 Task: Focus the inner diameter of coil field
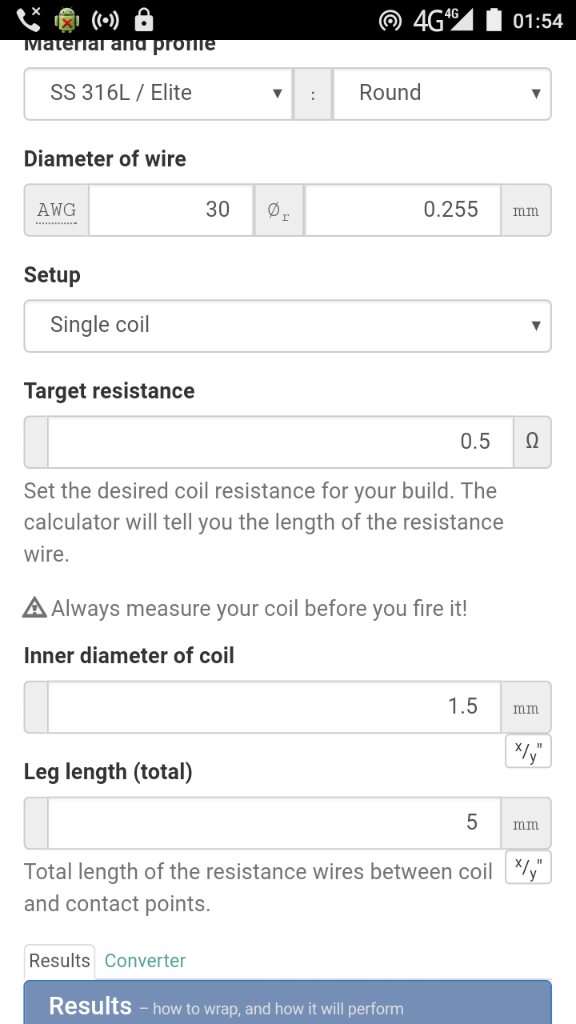click(x=274, y=707)
